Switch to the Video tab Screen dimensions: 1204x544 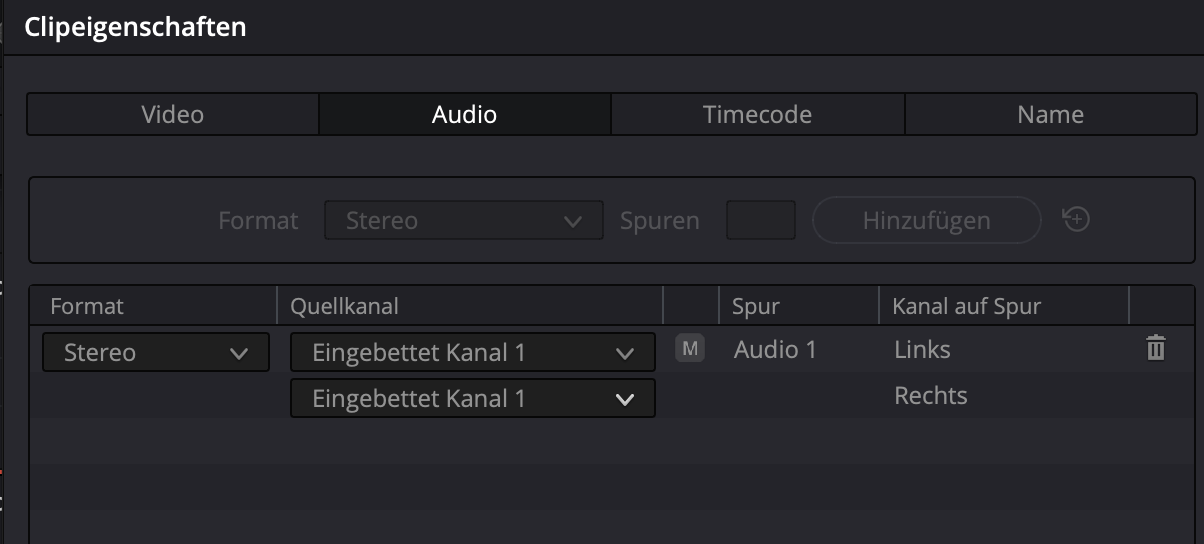pos(173,114)
